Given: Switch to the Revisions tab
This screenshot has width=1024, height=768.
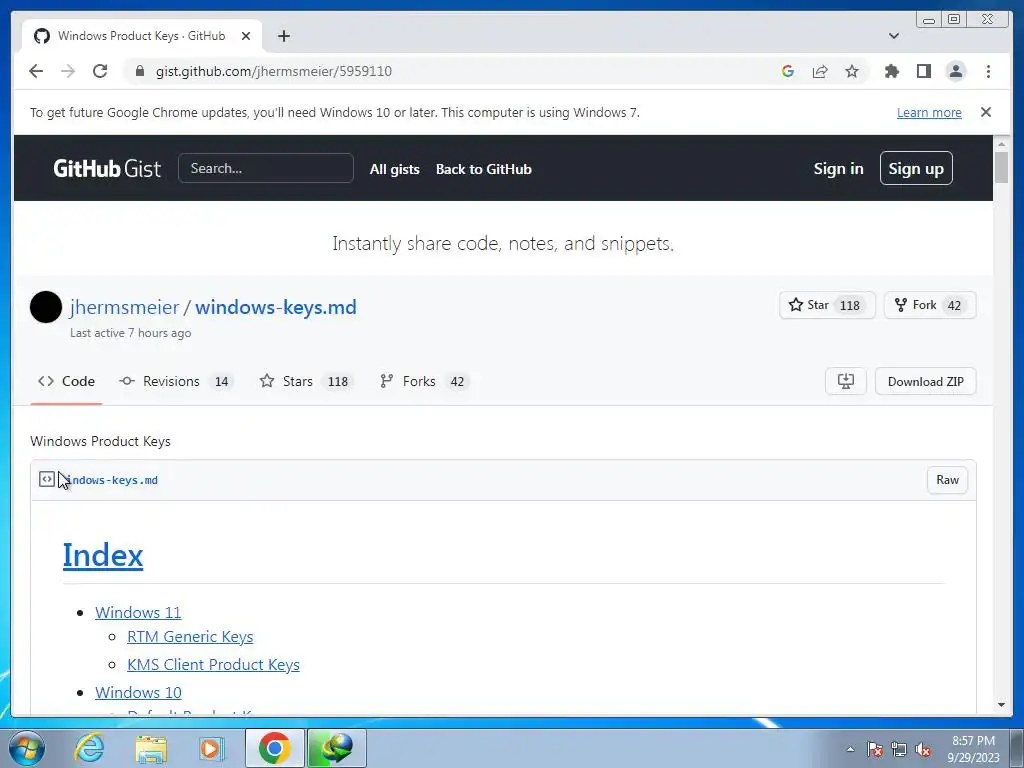Looking at the screenshot, I should pyautogui.click(x=176, y=381).
